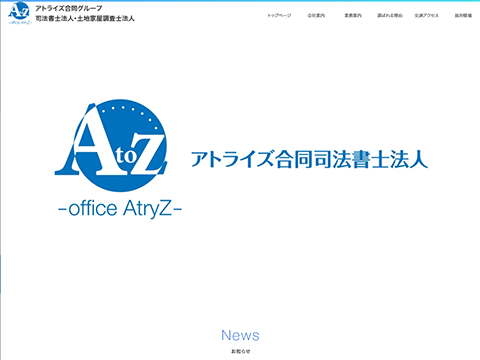The width and height of the screenshot is (480, 360).
Task: Click the -office AtryZ- text under logo
Action: point(120,209)
